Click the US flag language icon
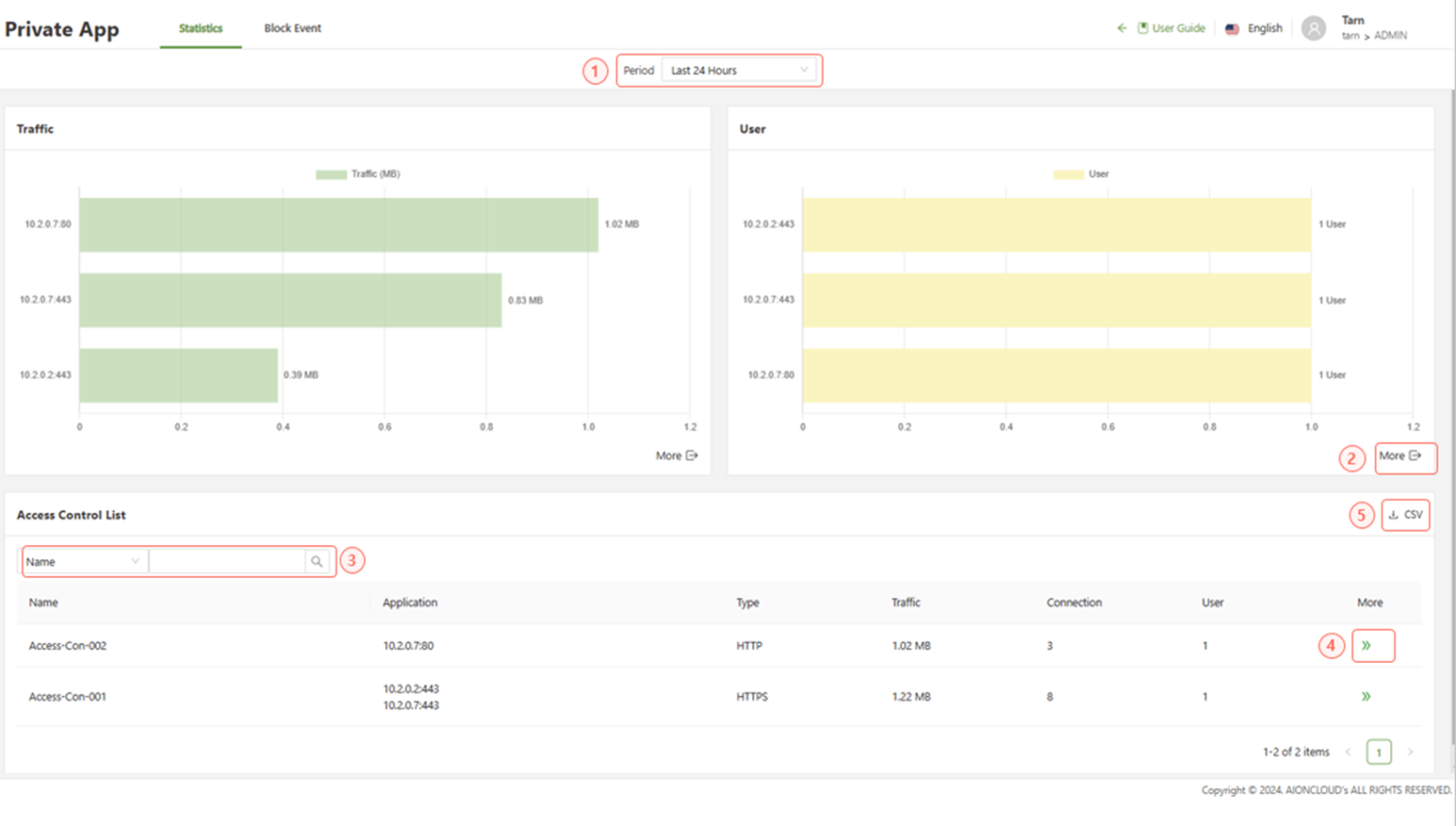Screen dimensions: 1456x826 [x=1232, y=29]
